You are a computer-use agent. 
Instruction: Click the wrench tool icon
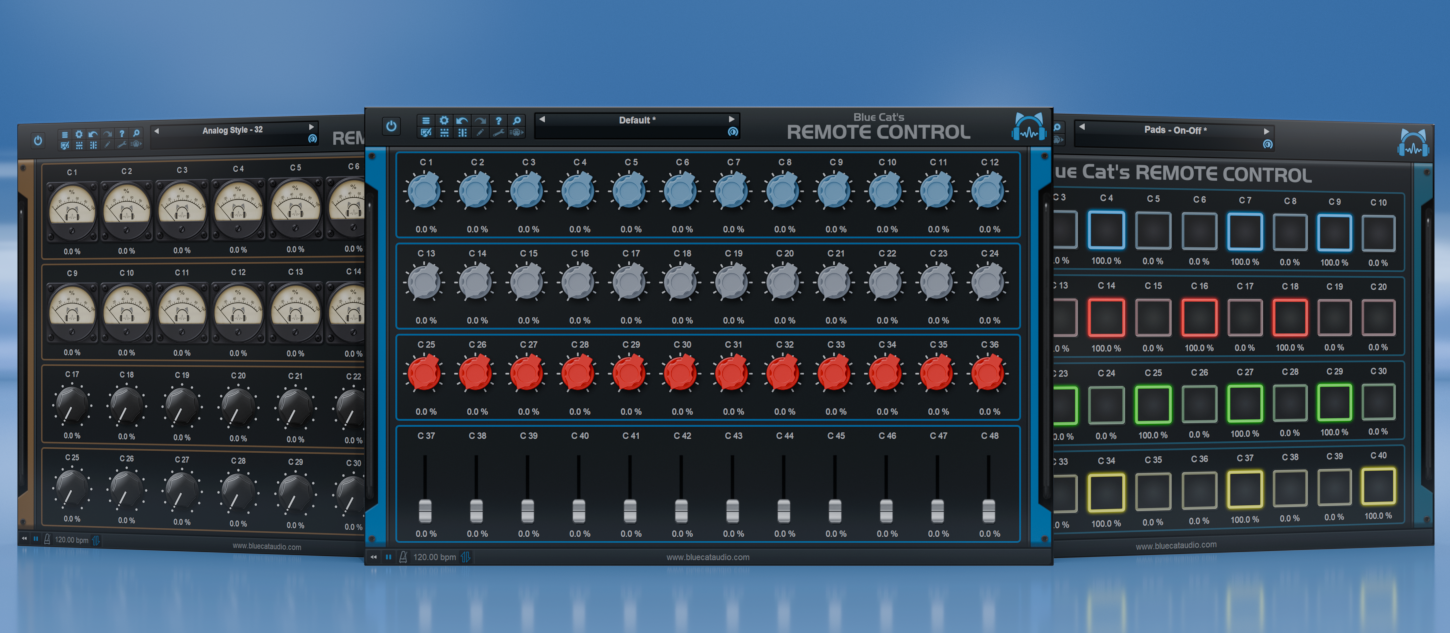point(498,132)
